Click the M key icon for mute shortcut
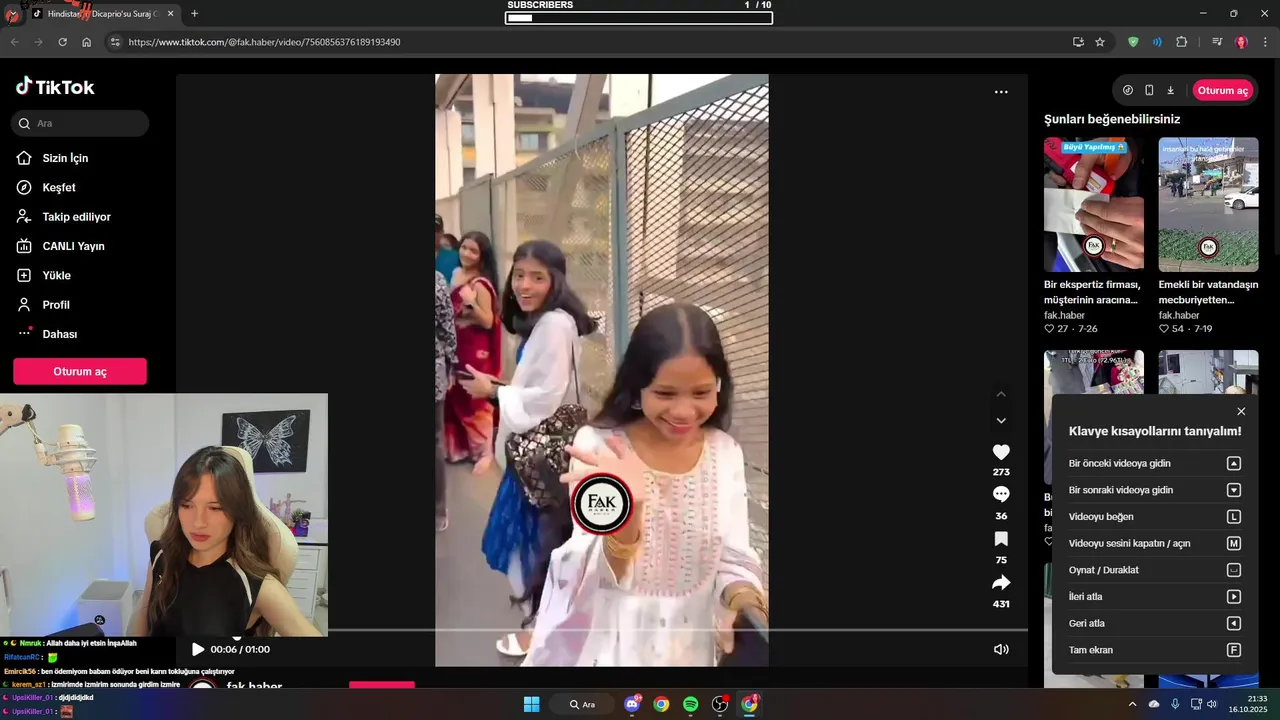1280x720 pixels. pyautogui.click(x=1234, y=543)
